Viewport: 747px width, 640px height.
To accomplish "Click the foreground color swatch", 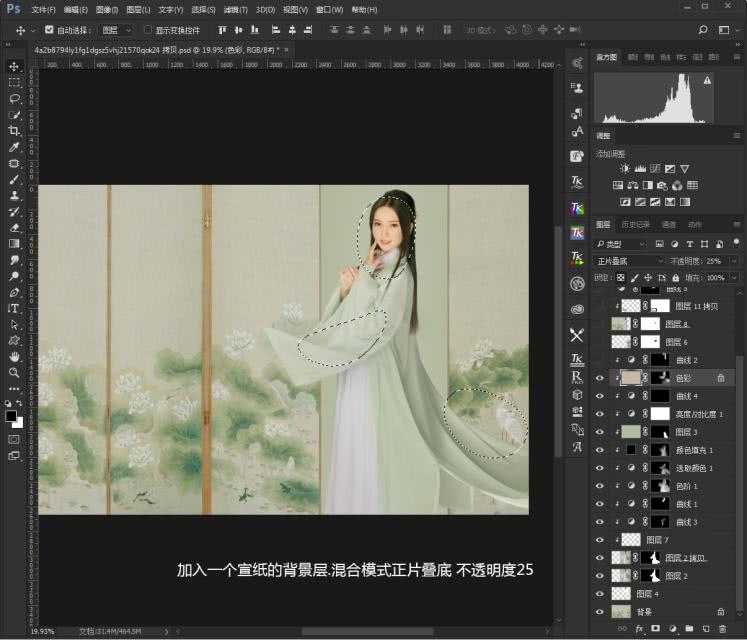I will [x=11, y=415].
